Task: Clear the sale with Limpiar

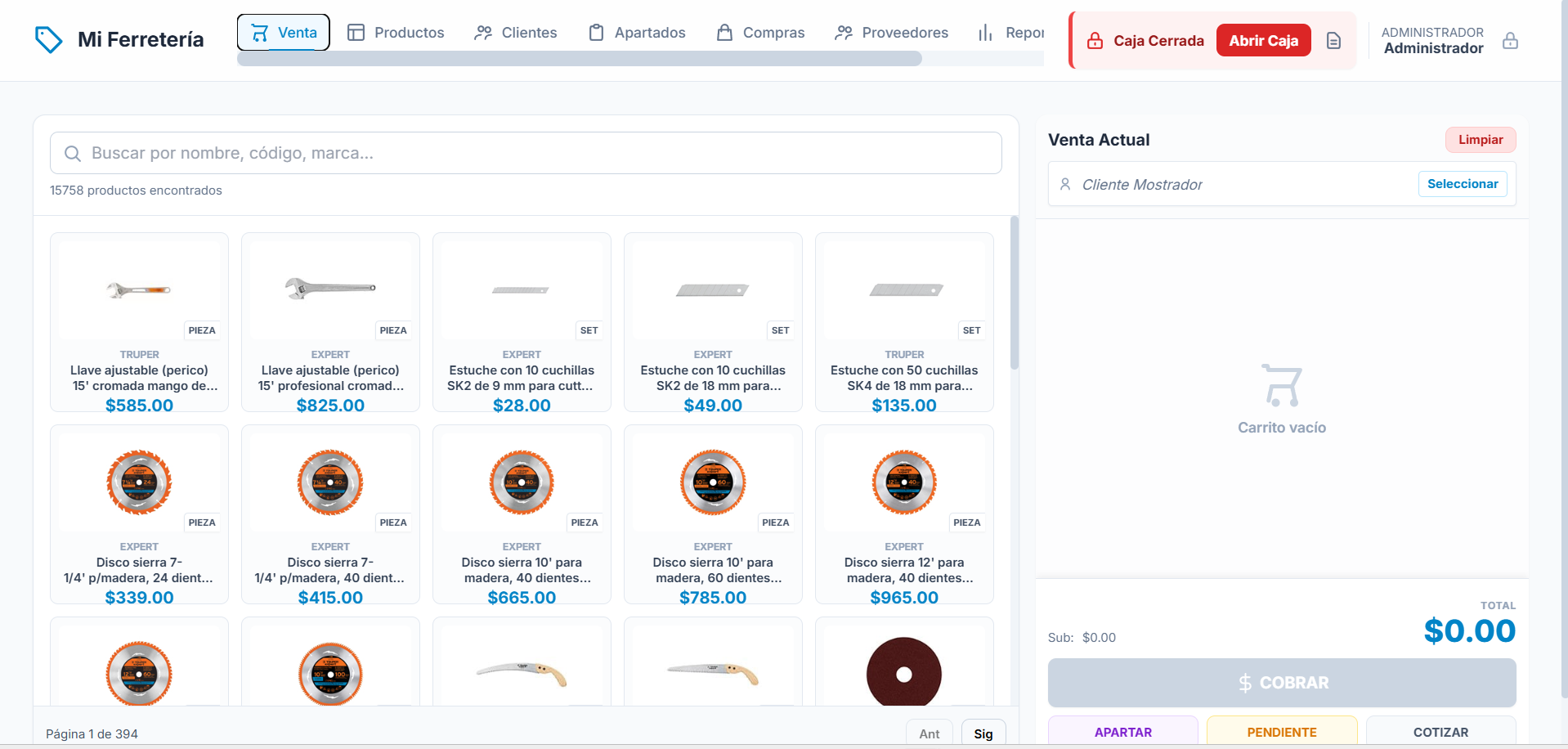Action: point(1481,140)
